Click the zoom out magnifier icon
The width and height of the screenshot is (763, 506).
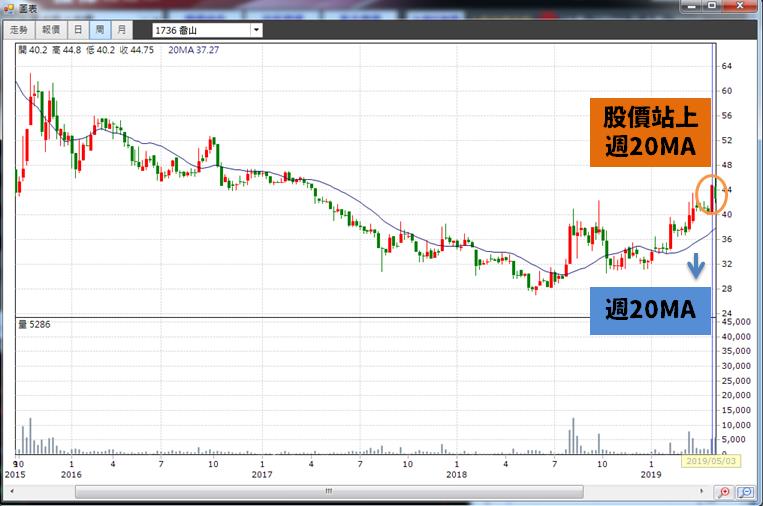pos(745,492)
